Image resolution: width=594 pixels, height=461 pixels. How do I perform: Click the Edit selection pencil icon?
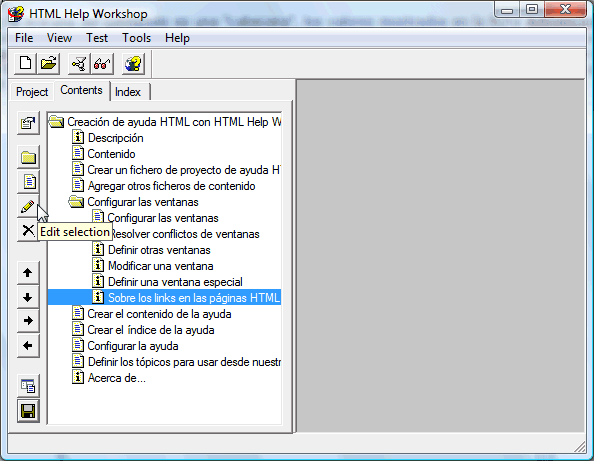point(28,206)
